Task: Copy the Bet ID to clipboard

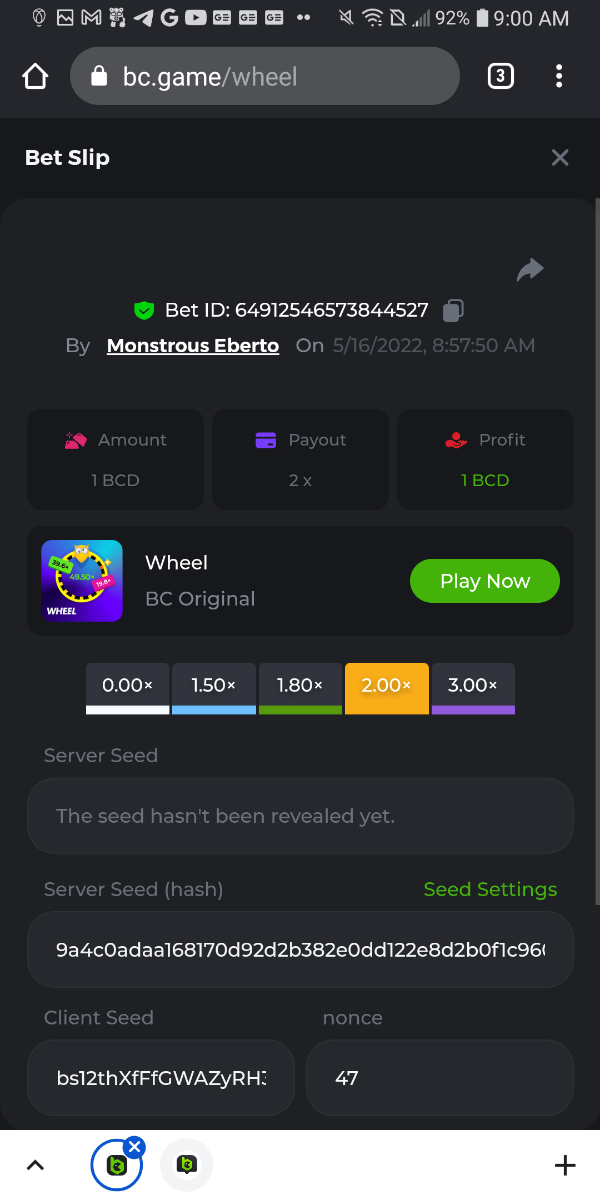Action: click(453, 310)
